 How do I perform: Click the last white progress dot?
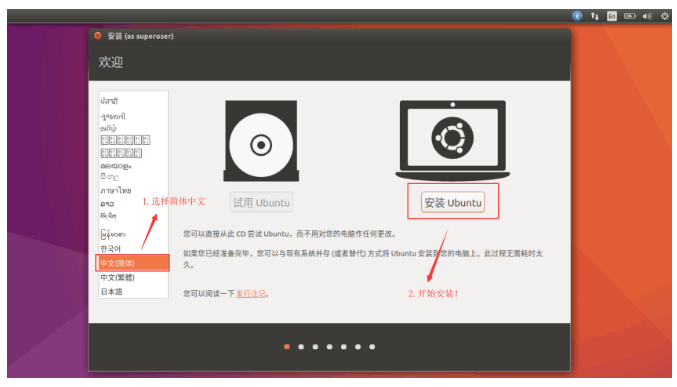click(372, 346)
